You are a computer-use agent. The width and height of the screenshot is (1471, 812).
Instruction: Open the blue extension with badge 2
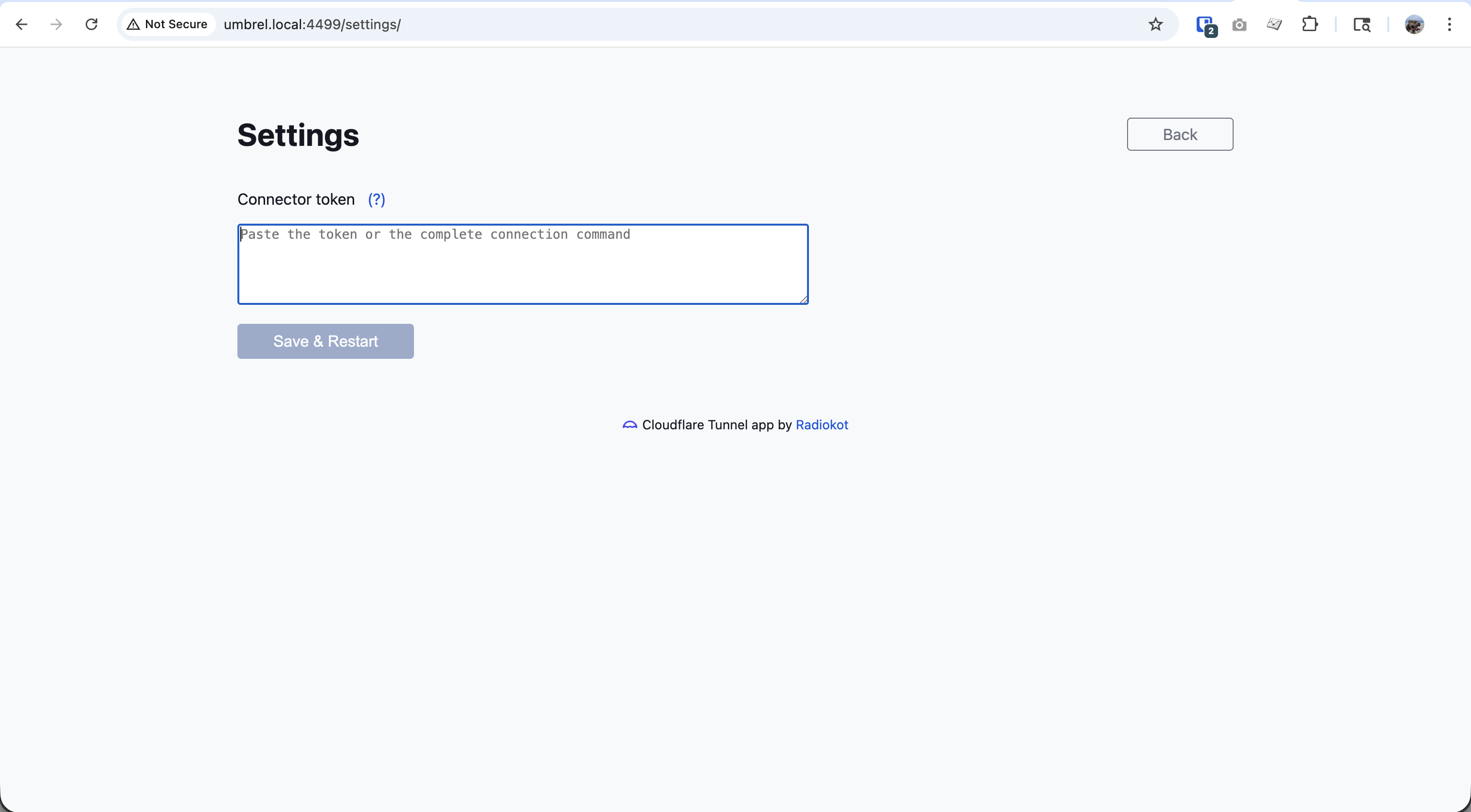1205,25
